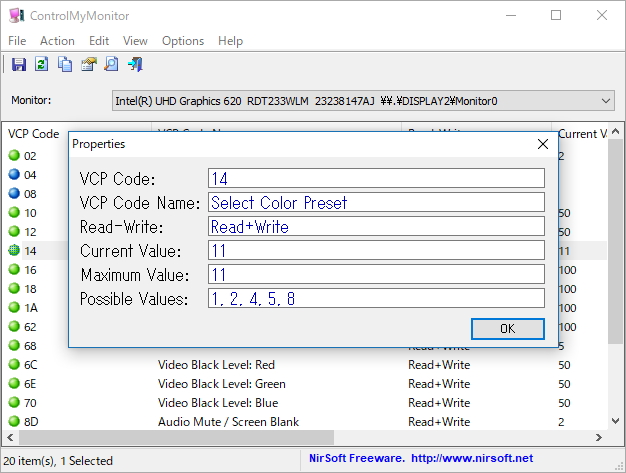Open the Action menu
This screenshot has width=626, height=473.
(x=57, y=41)
